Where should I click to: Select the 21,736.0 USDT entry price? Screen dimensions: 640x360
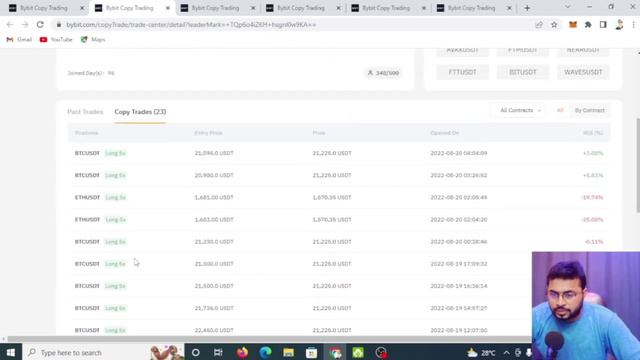pos(214,308)
